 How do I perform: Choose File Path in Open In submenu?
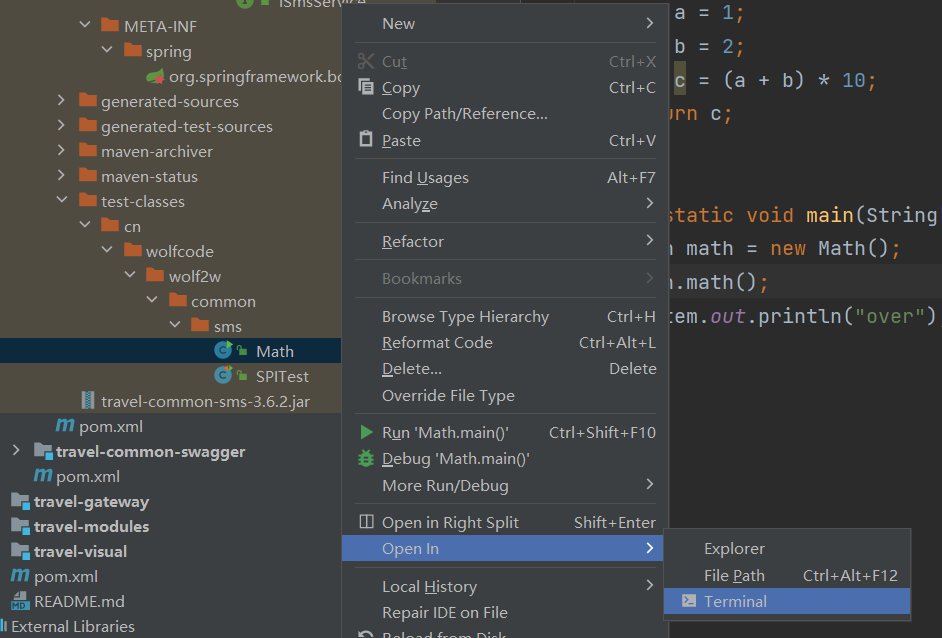click(x=787, y=576)
